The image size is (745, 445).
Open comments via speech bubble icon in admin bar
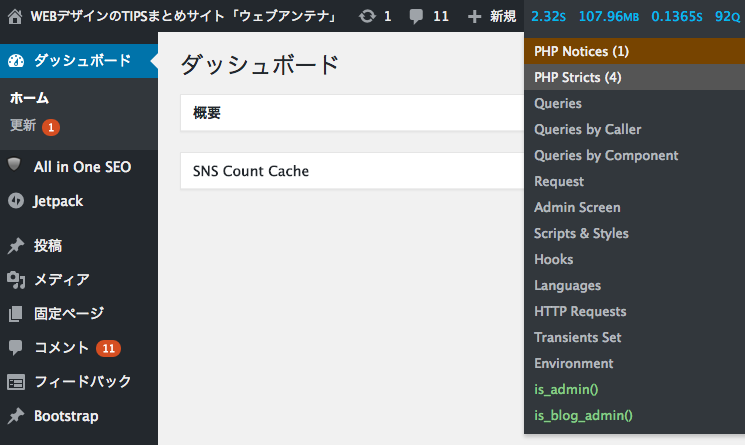pos(416,17)
